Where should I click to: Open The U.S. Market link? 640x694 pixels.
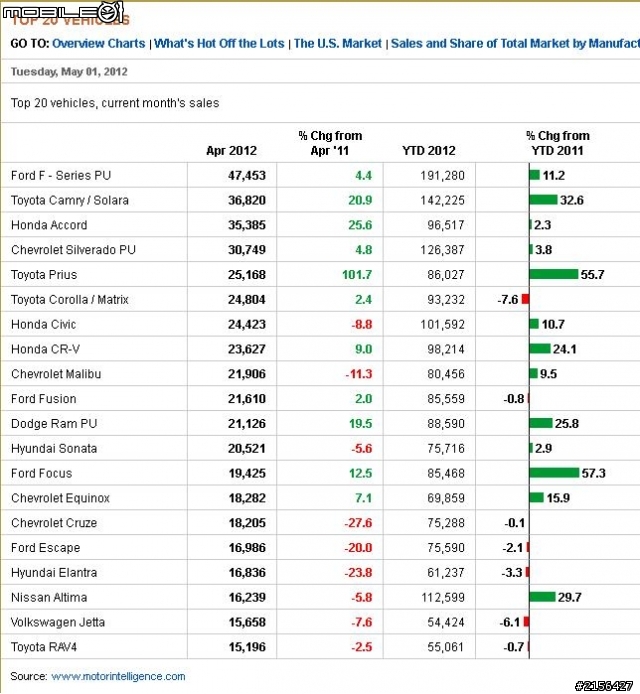tap(338, 43)
